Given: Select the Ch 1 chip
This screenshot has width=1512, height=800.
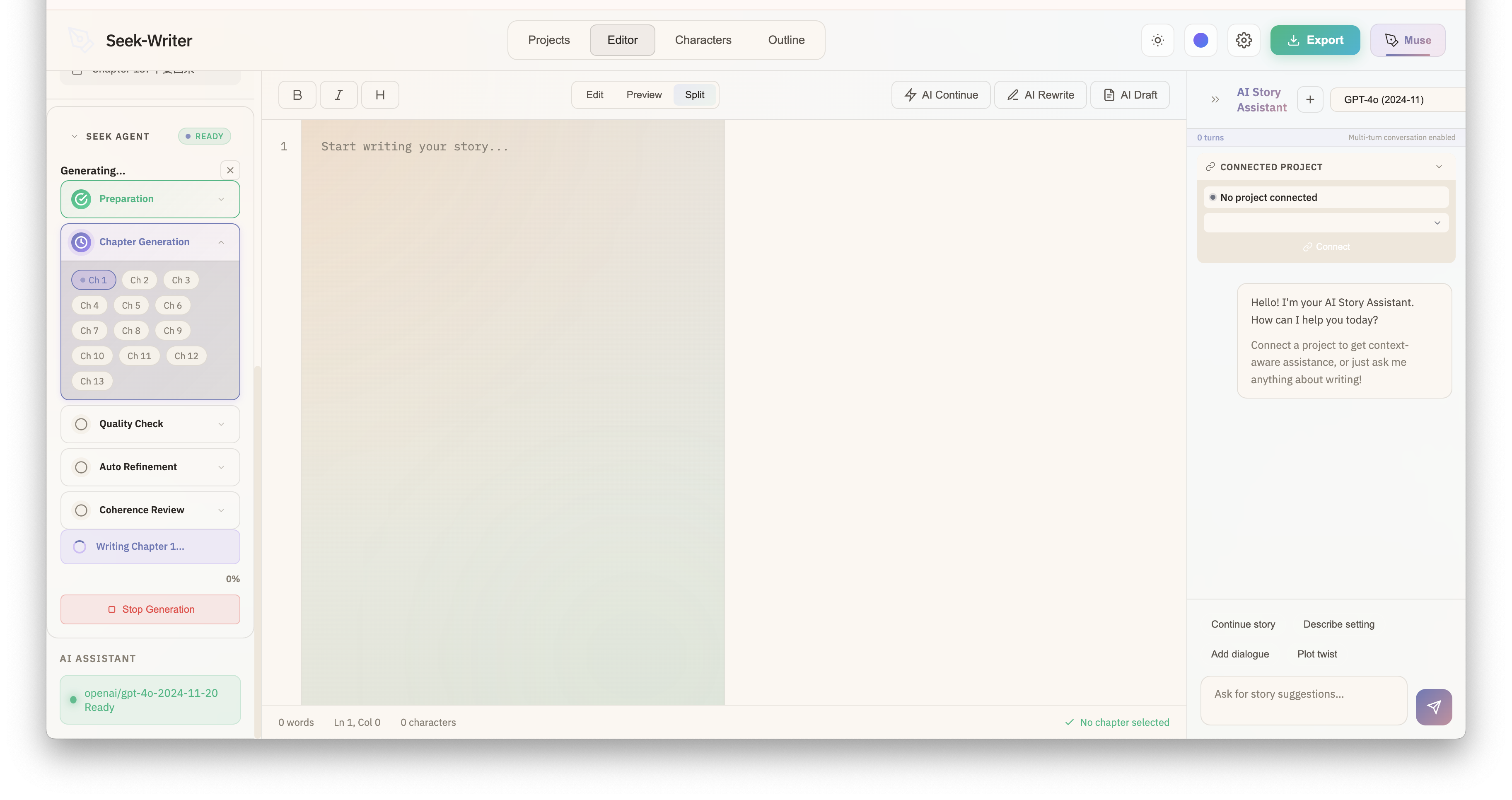Looking at the screenshot, I should [94, 280].
